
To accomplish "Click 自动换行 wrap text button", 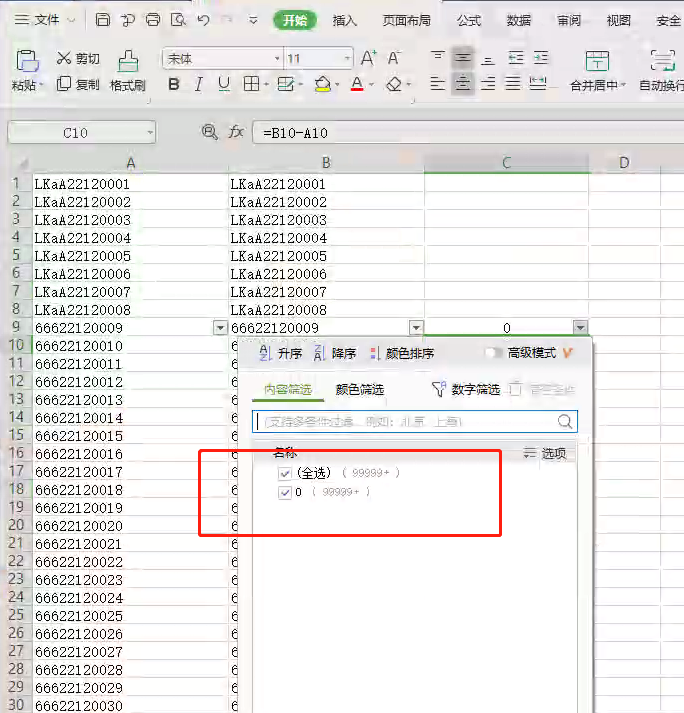I will 662,70.
